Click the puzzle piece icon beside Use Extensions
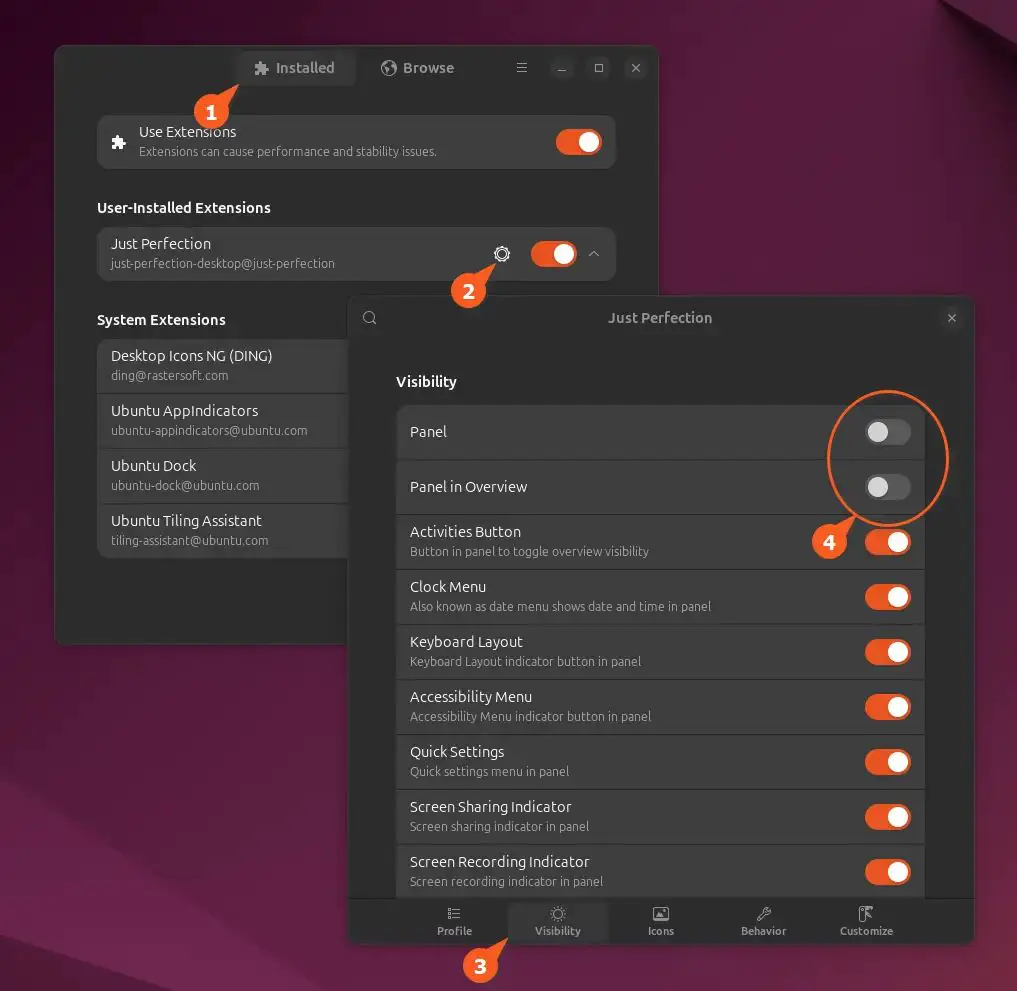 pos(118,142)
